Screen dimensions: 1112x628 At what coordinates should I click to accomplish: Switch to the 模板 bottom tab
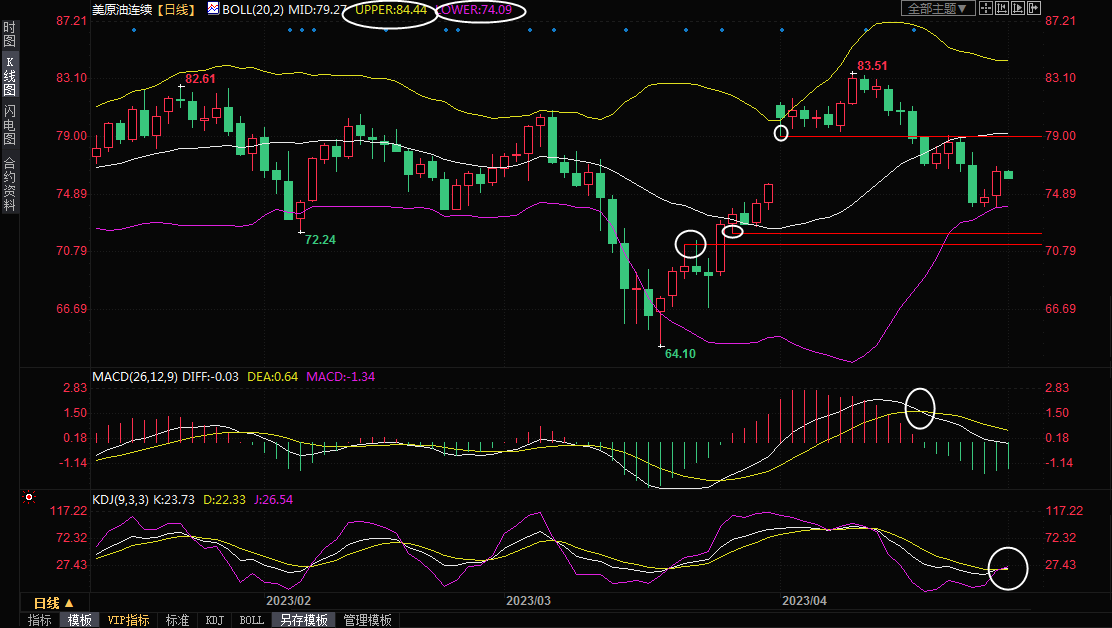point(80,620)
